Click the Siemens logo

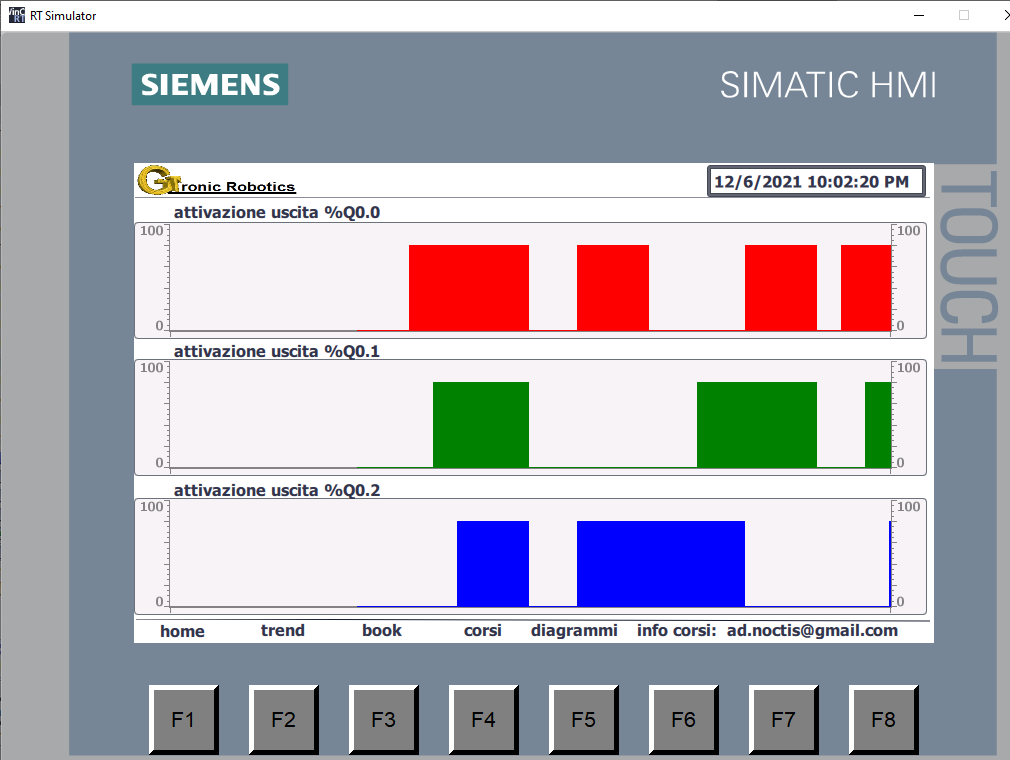[x=210, y=85]
